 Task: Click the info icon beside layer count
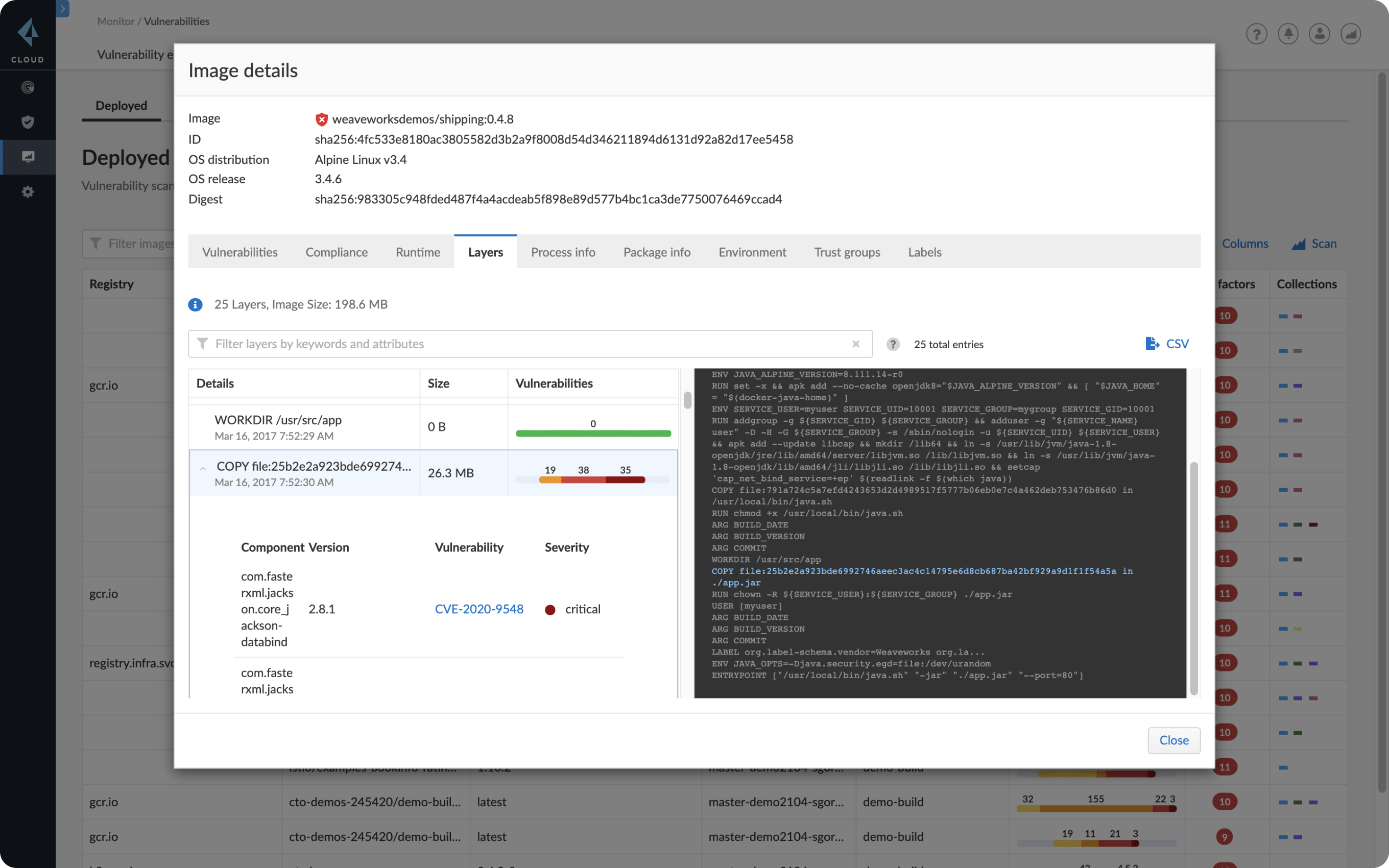(195, 304)
